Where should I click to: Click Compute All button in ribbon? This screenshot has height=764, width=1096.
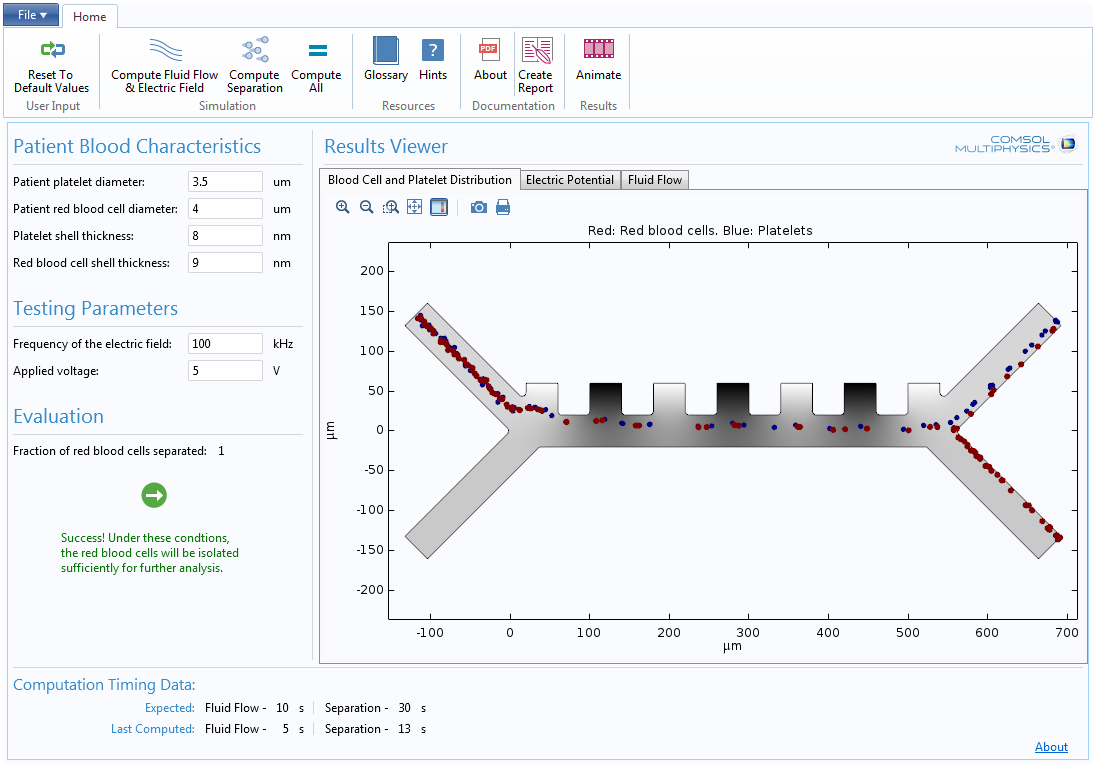[x=316, y=51]
